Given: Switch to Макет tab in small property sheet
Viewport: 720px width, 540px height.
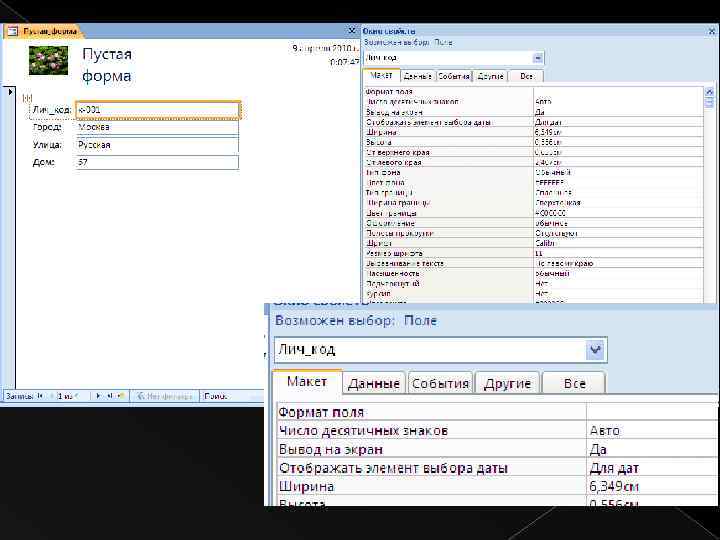Looking at the screenshot, I should (381, 75).
